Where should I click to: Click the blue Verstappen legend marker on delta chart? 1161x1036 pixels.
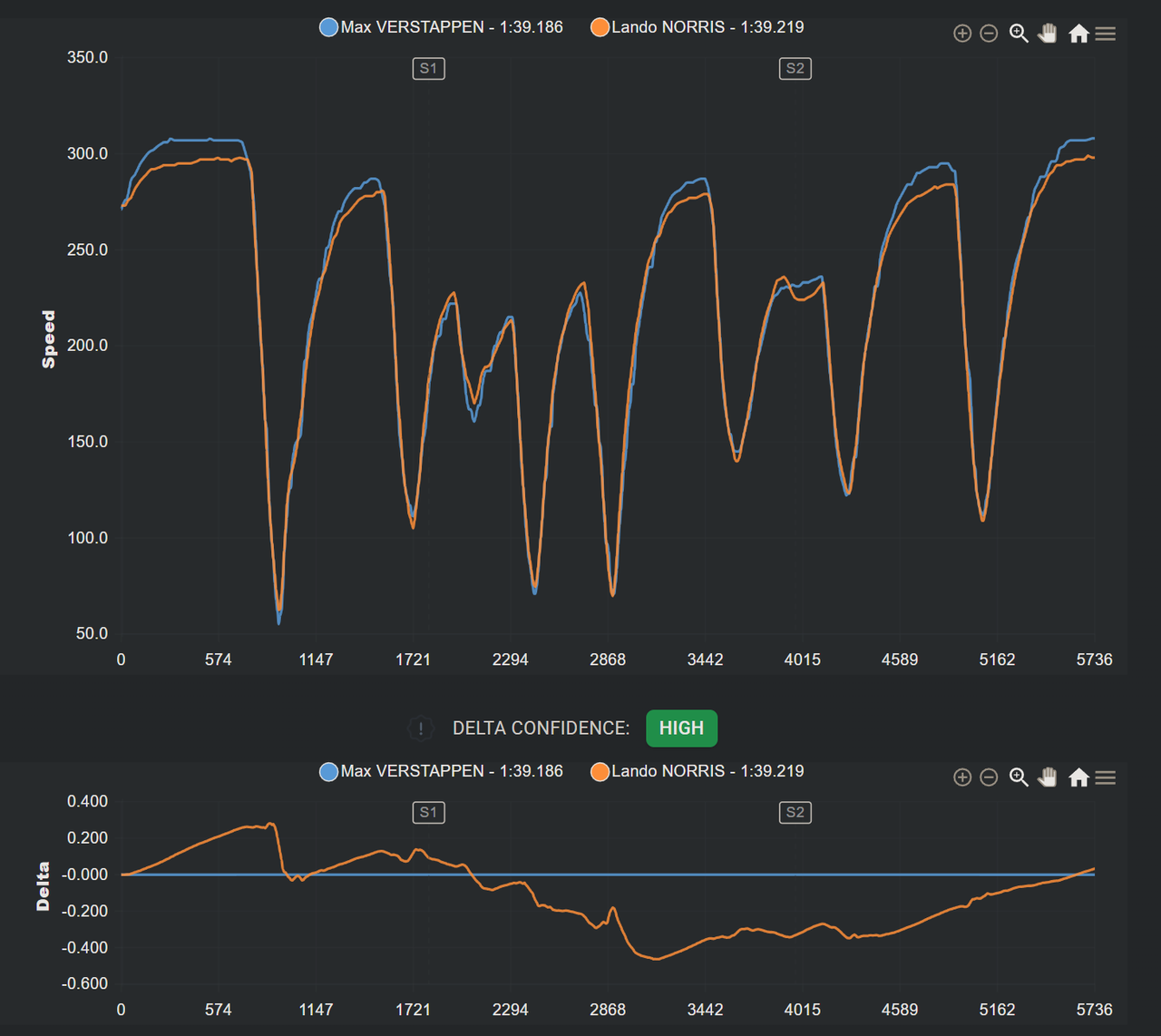pyautogui.click(x=329, y=771)
